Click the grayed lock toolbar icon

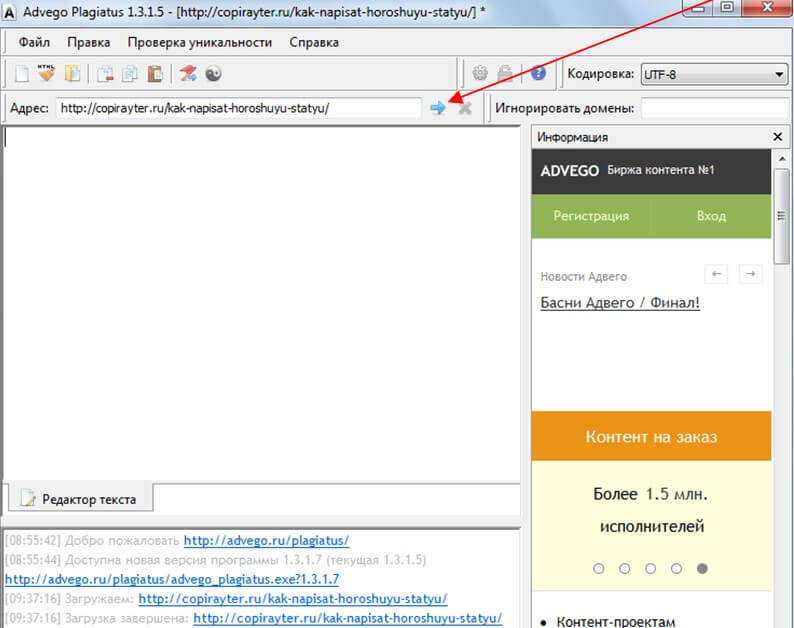coord(505,73)
